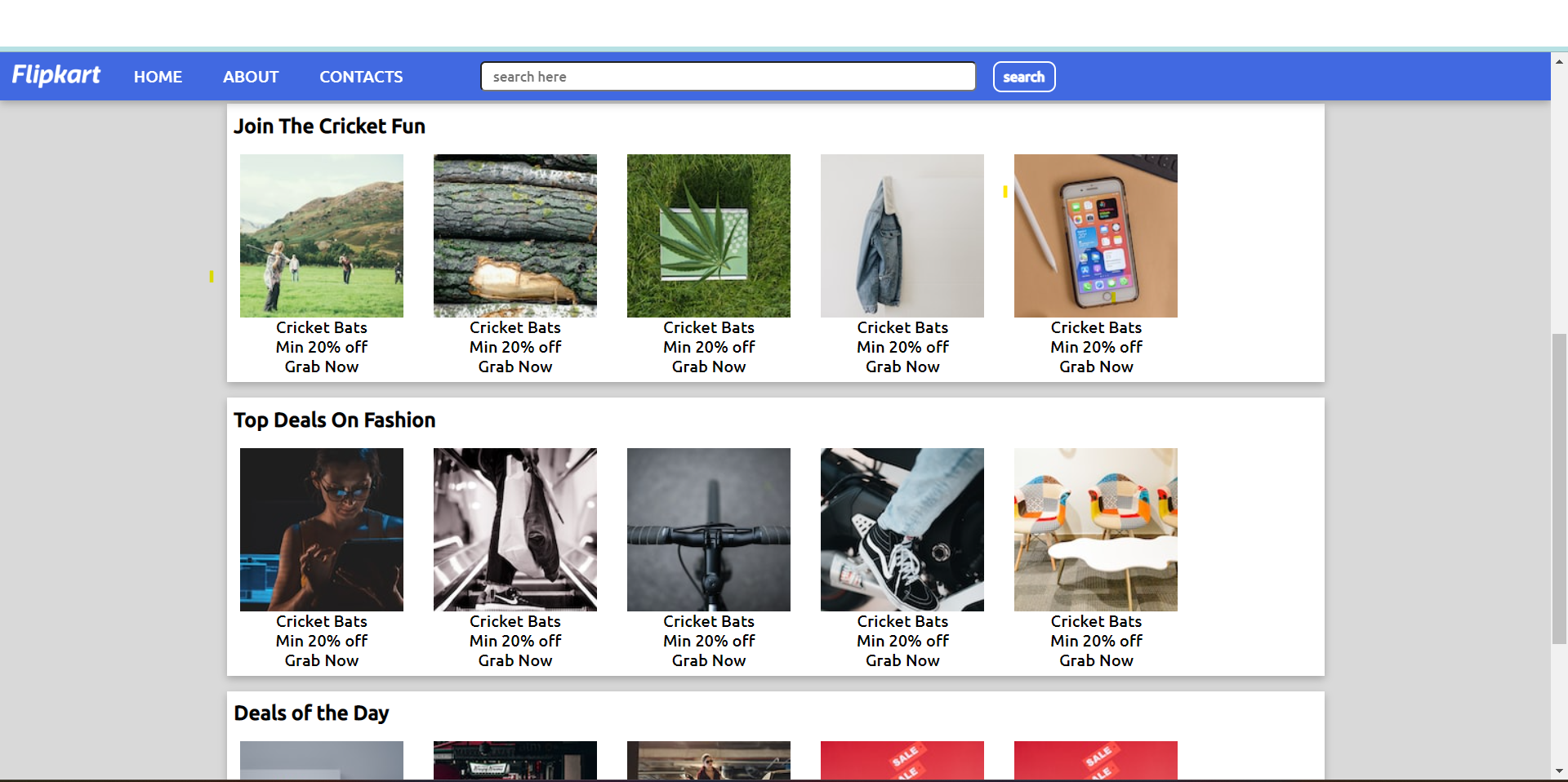Click 'Cricket Bats' under iPhone image
This screenshot has height=782, width=1568.
coord(1096,327)
